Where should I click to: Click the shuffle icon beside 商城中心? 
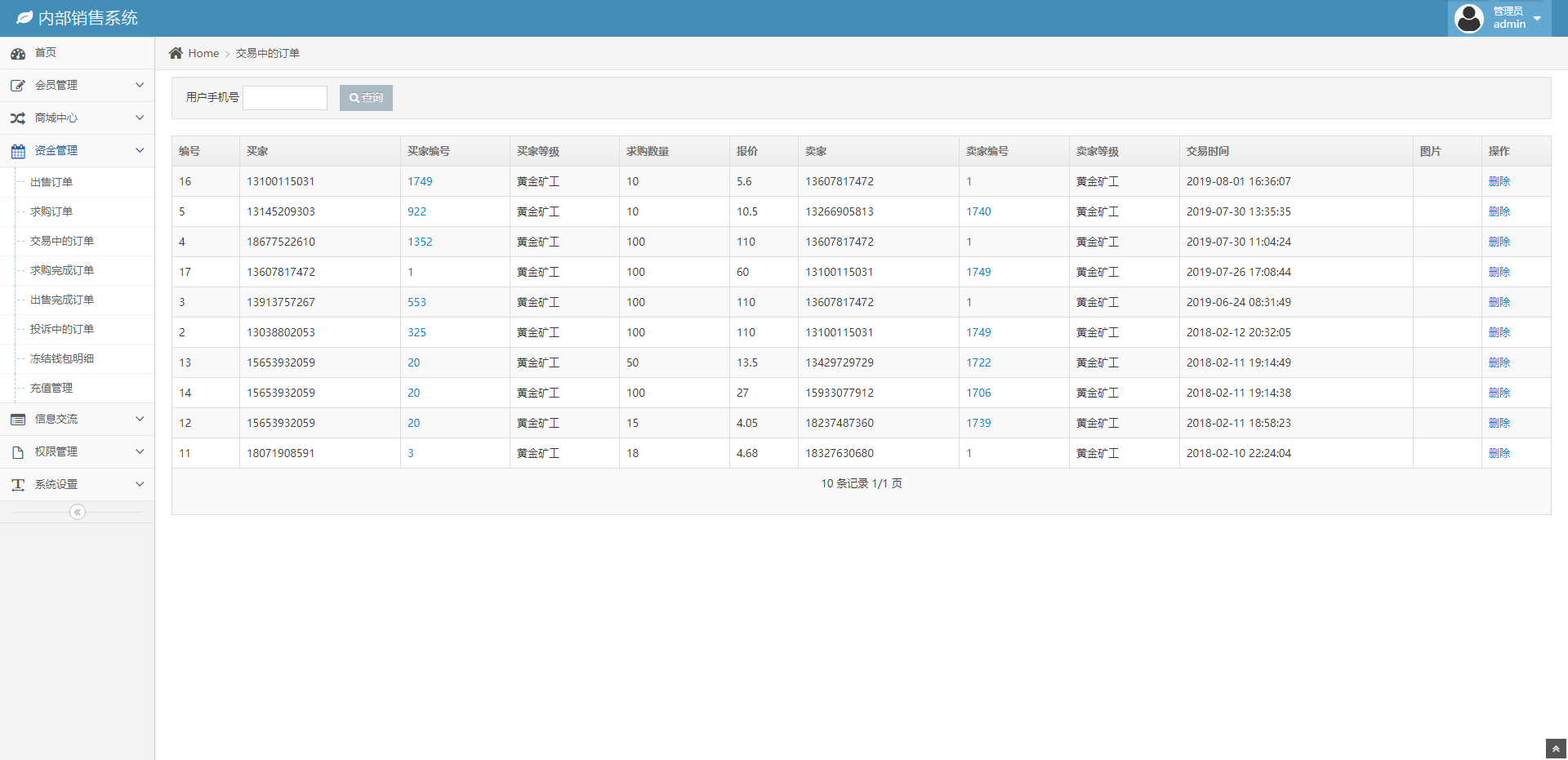pyautogui.click(x=18, y=118)
